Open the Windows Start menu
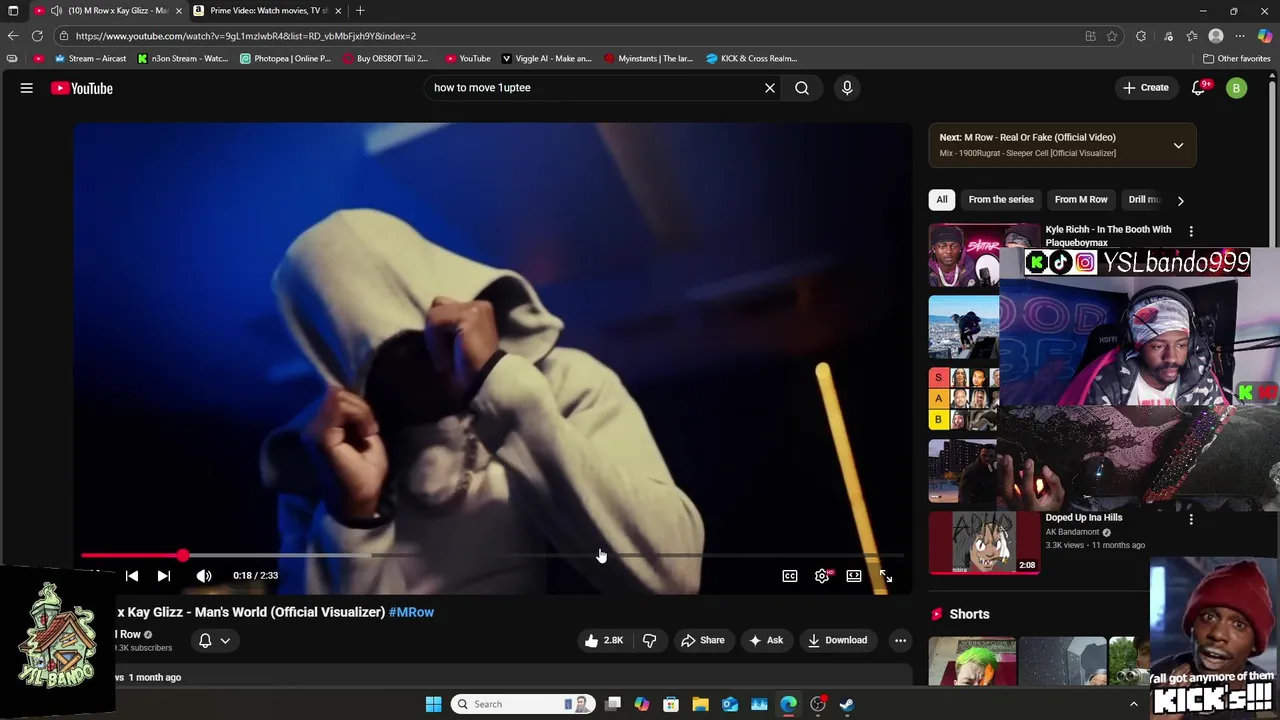The image size is (1280, 720). tap(433, 704)
